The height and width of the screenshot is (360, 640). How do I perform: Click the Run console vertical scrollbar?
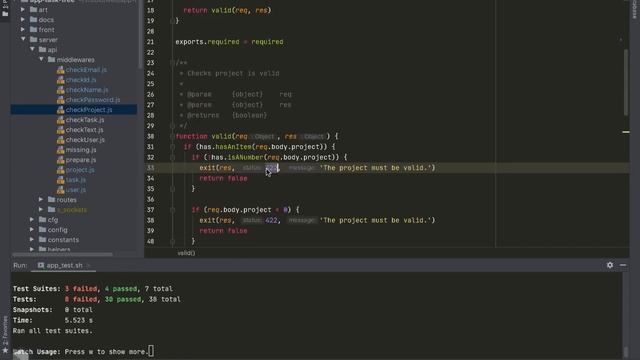coord(626,351)
